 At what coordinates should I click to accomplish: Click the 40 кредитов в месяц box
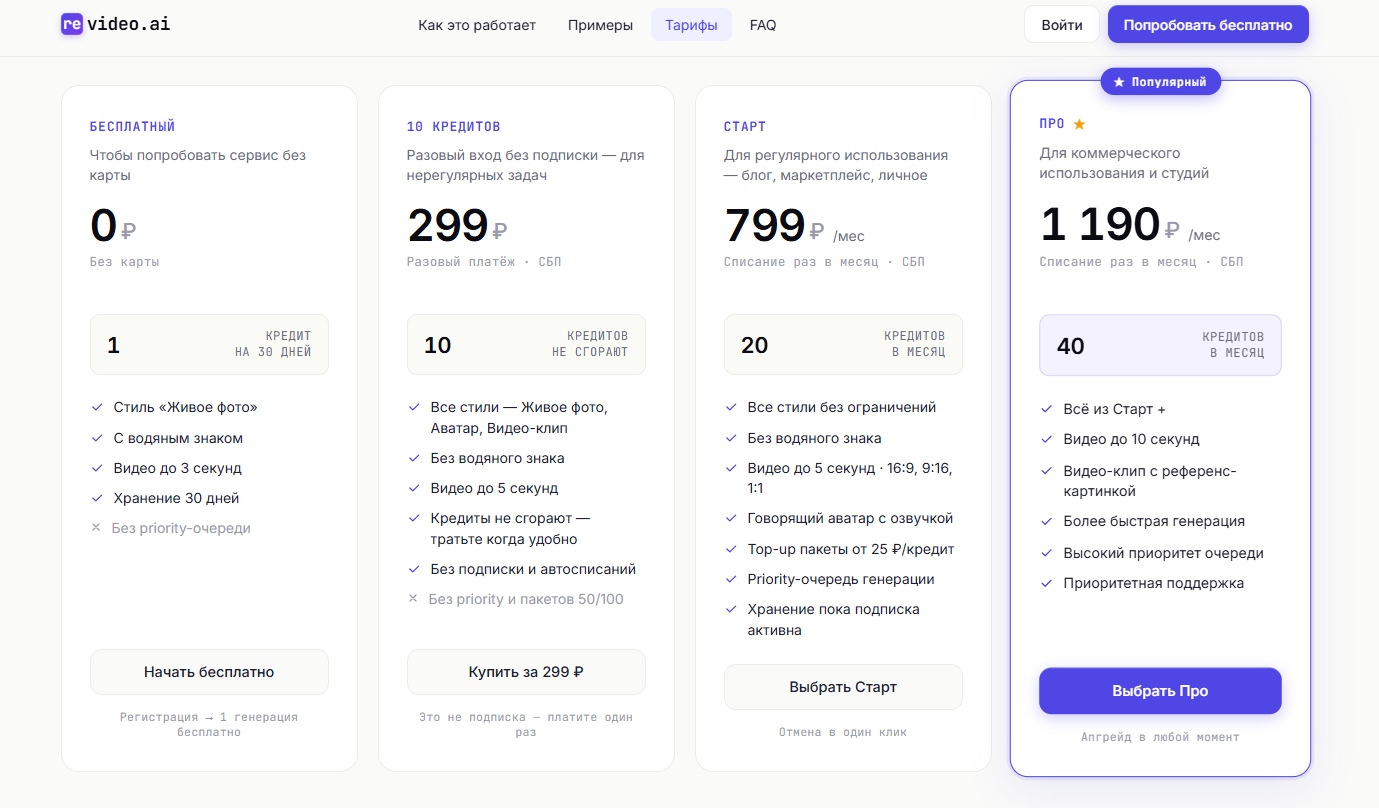click(1160, 346)
